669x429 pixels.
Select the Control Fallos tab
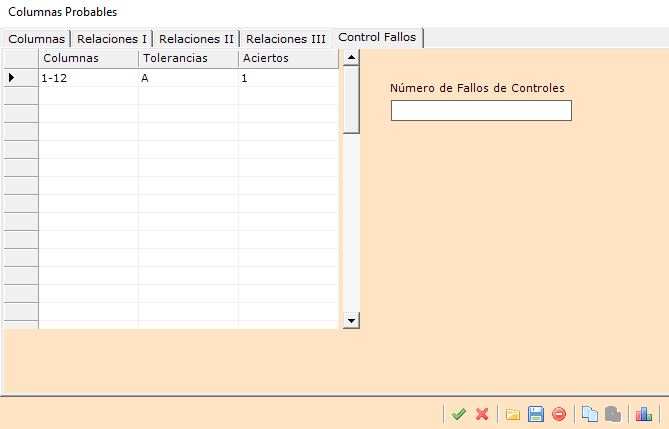pyautogui.click(x=377, y=38)
